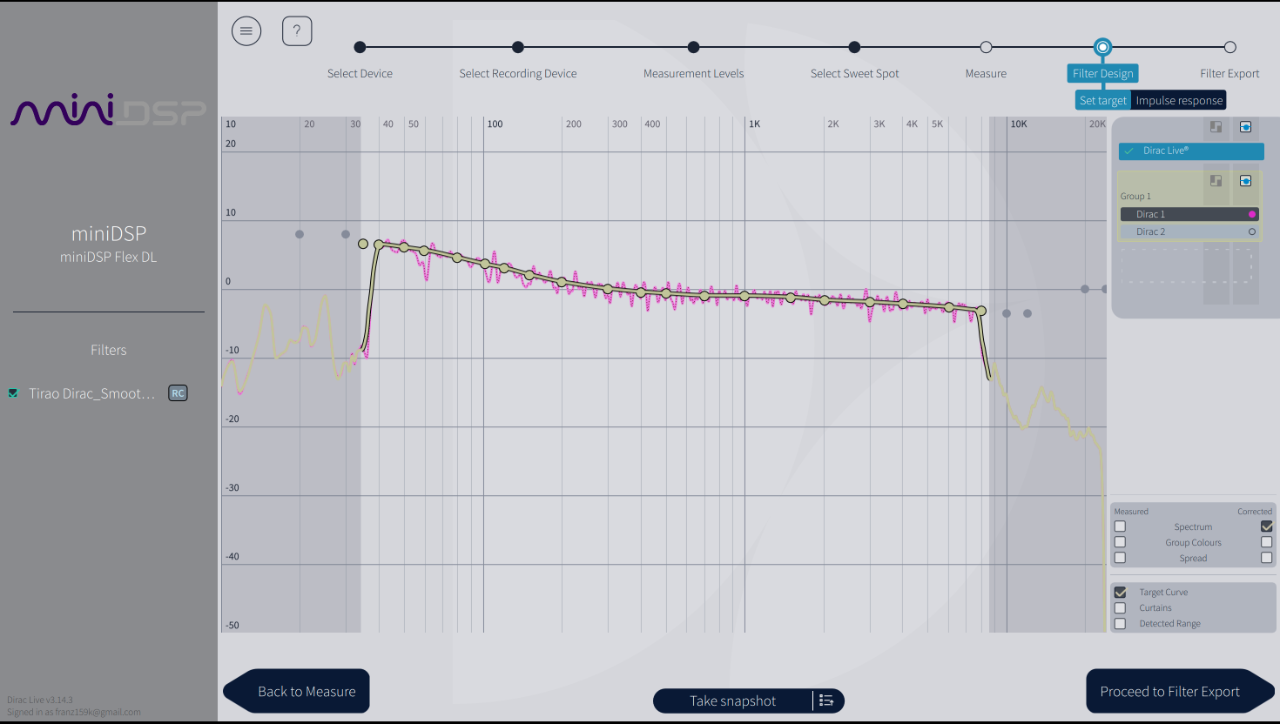Click the Group 1 grey step icon

pos(1216,181)
